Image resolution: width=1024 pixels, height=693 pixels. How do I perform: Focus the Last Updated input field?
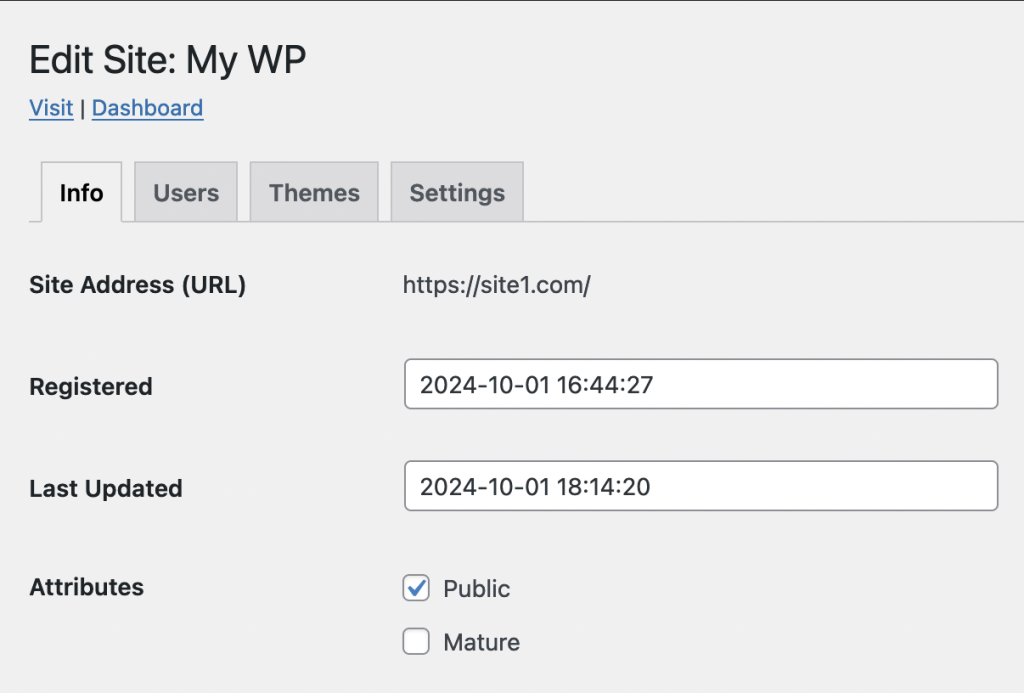click(x=700, y=487)
